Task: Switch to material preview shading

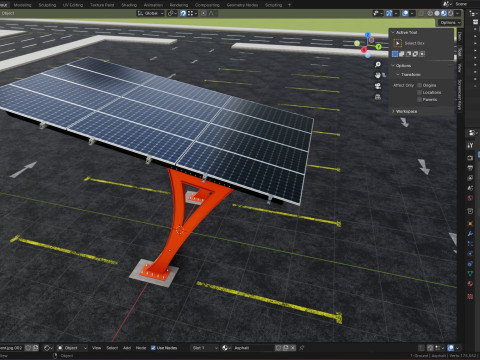Action: click(x=444, y=13)
